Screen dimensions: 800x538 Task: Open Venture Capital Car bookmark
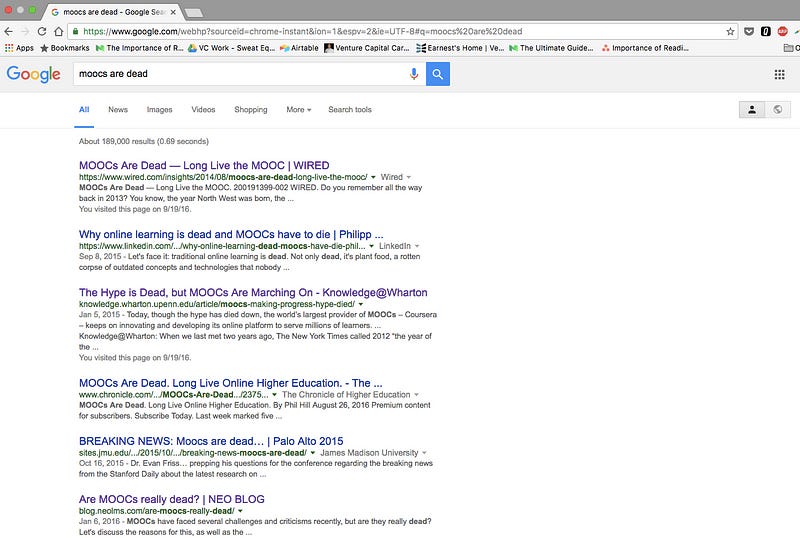367,48
